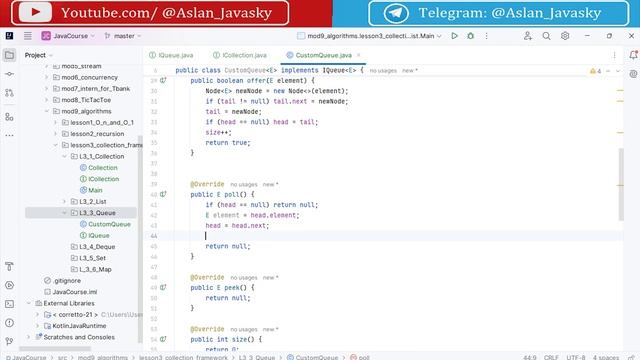Collapse the mod9_algorithms folder

point(47,111)
